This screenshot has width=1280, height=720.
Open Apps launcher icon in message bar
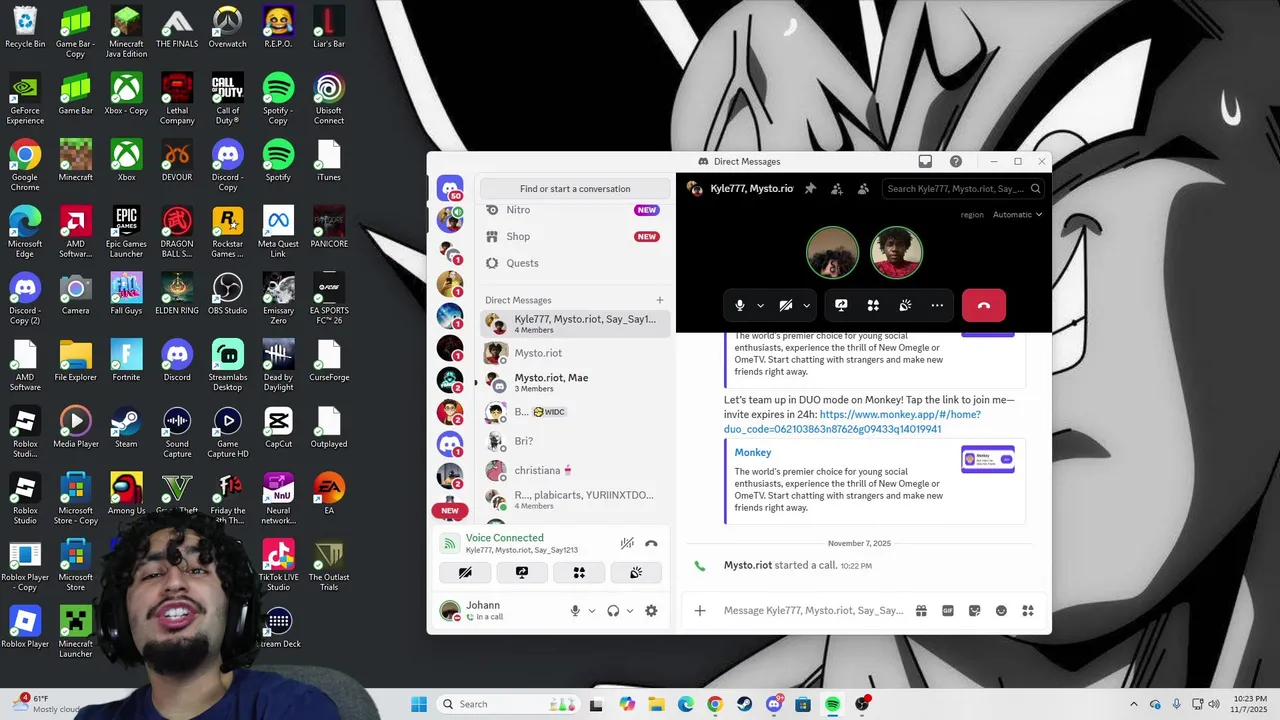click(1027, 611)
